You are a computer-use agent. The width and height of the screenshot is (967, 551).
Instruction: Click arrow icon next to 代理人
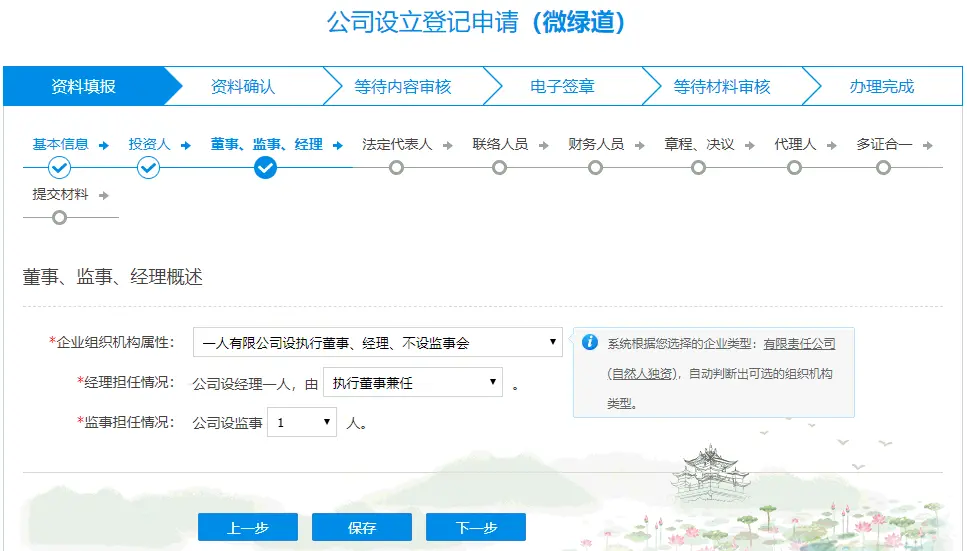coord(831,145)
